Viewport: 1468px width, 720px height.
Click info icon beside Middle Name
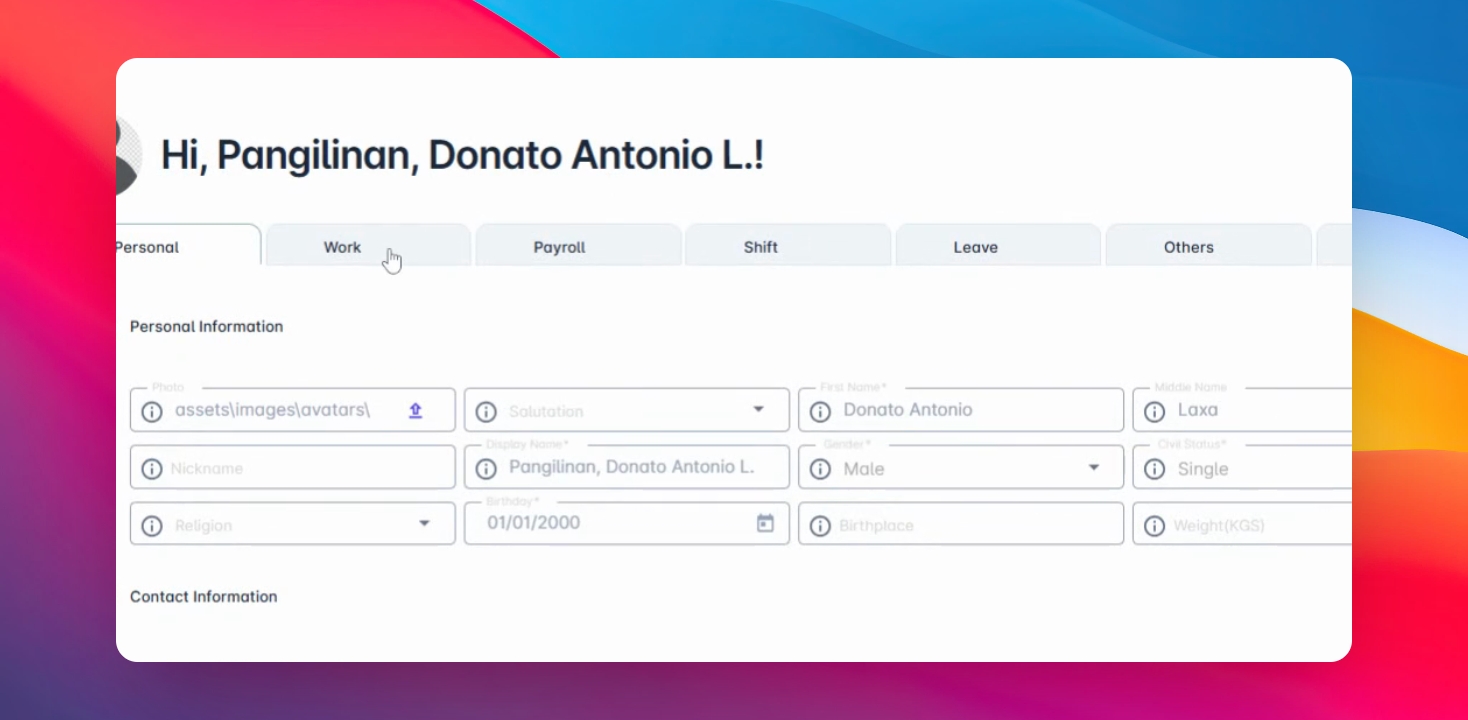click(x=1154, y=411)
